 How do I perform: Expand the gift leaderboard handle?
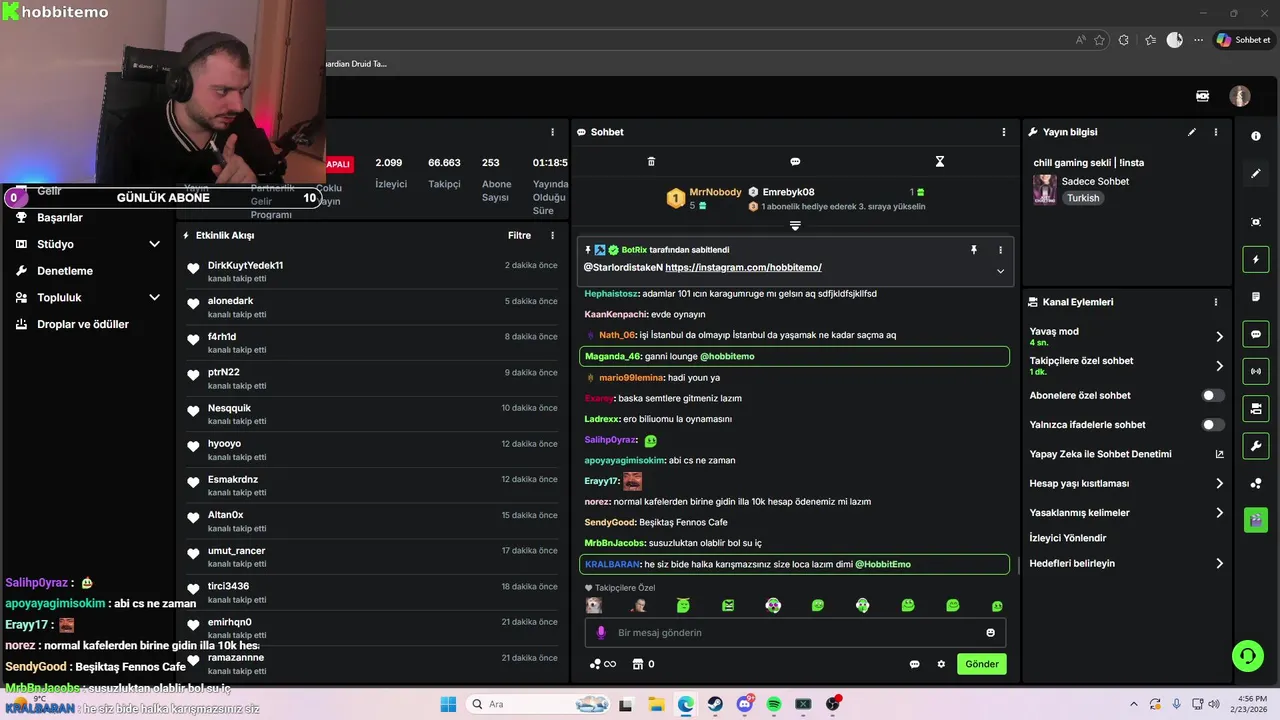(795, 226)
